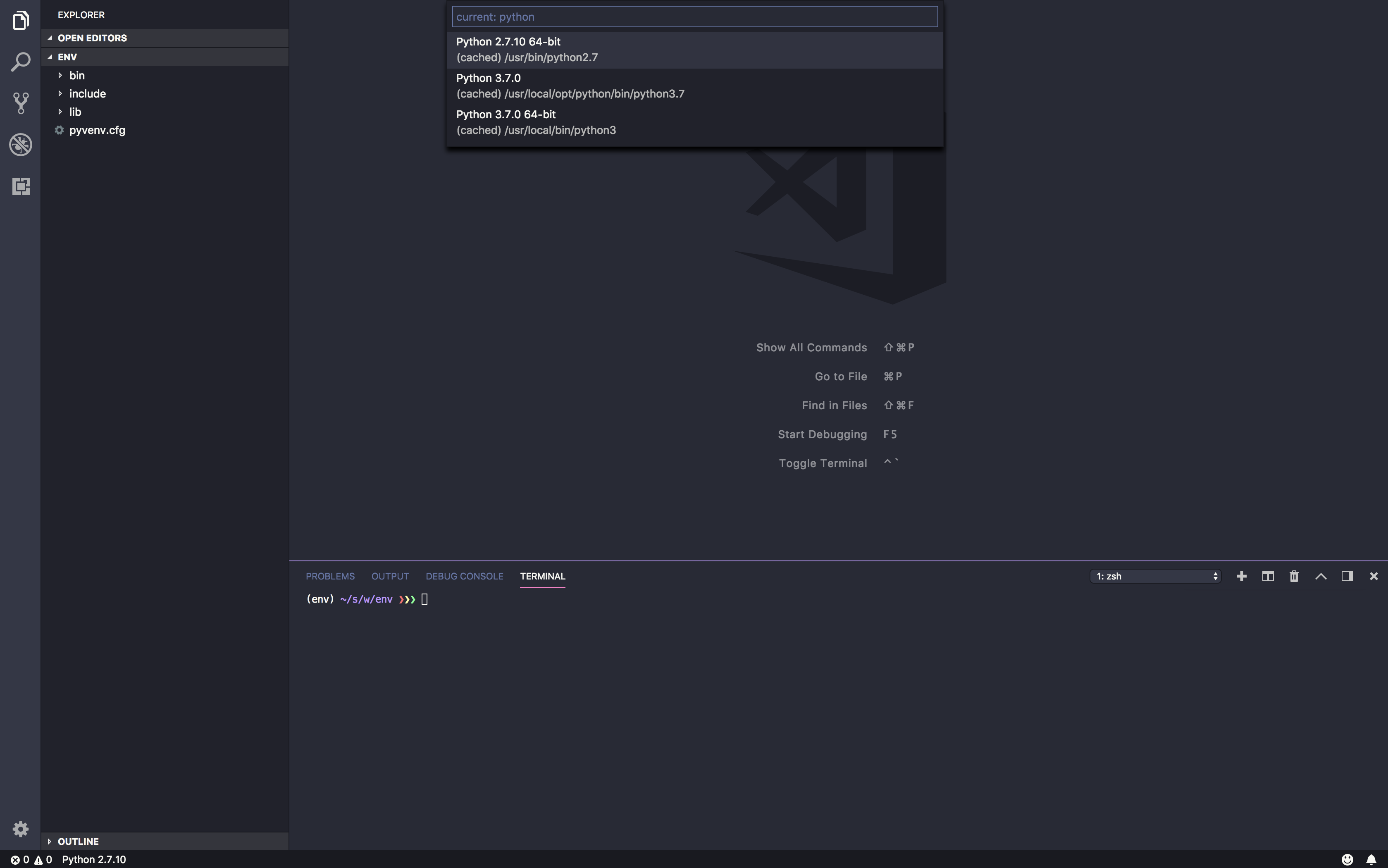The image size is (1388, 868).
Task: Maximize the panel size with chevron
Action: pyautogui.click(x=1320, y=576)
